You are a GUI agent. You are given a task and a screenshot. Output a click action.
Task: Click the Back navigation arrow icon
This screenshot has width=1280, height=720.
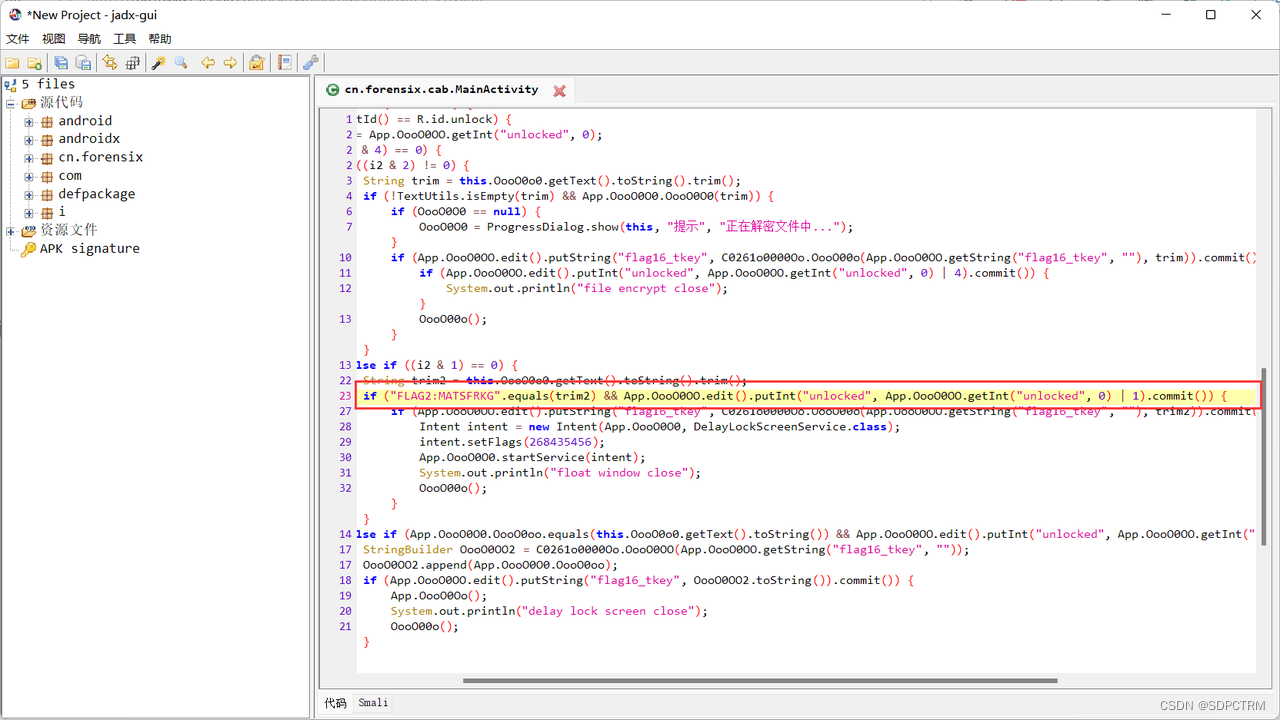208,63
